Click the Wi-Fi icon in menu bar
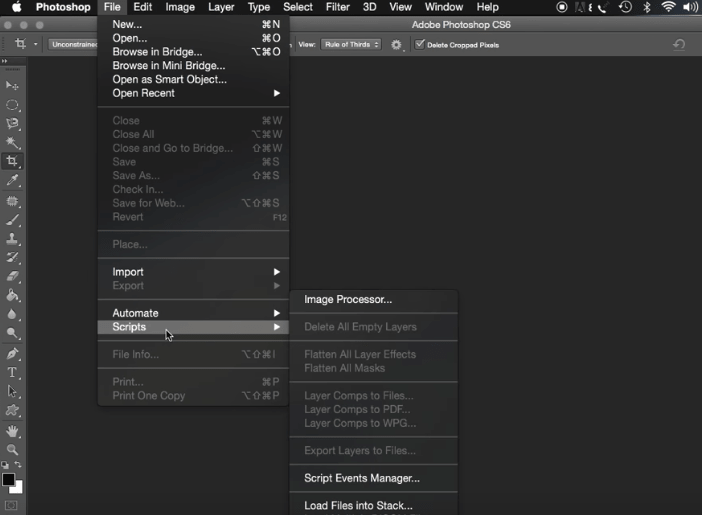 [x=668, y=7]
